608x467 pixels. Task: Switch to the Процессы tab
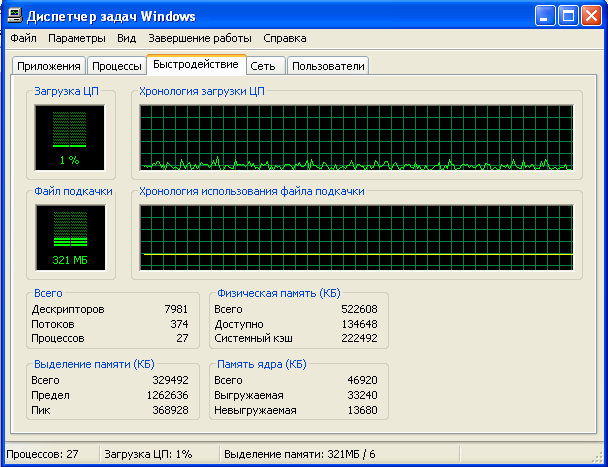[x=116, y=66]
